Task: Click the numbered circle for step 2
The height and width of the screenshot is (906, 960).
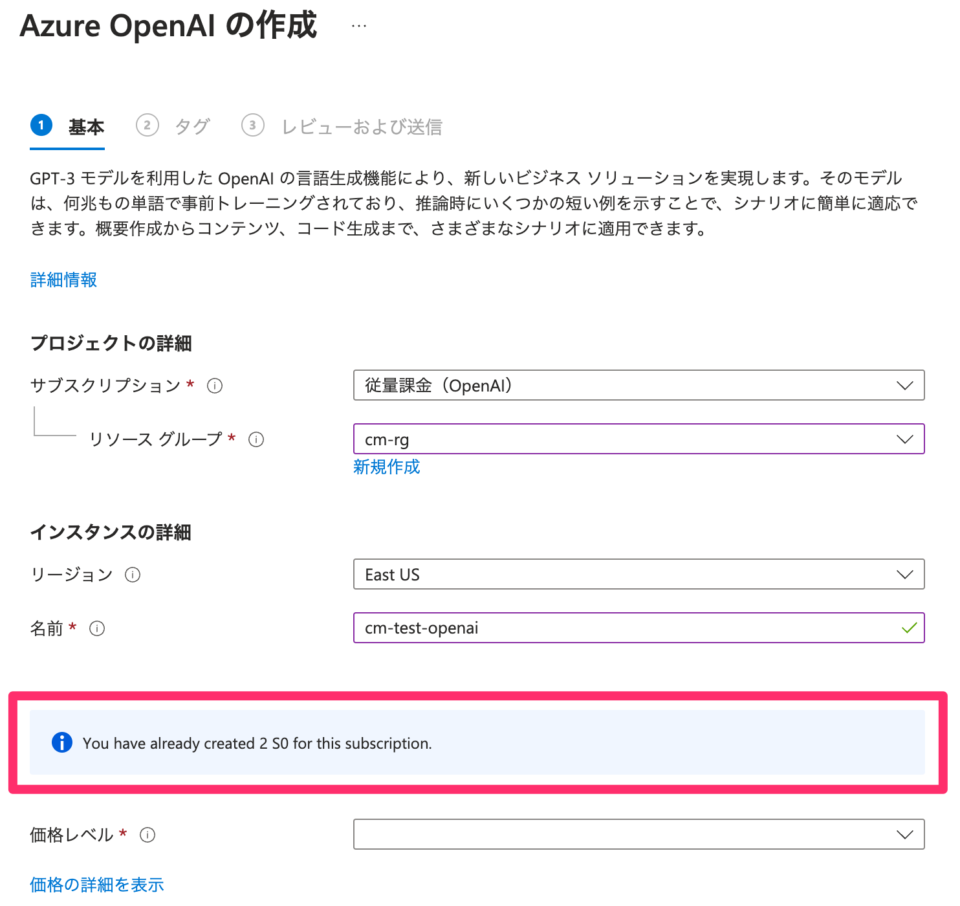Action: tap(147, 126)
